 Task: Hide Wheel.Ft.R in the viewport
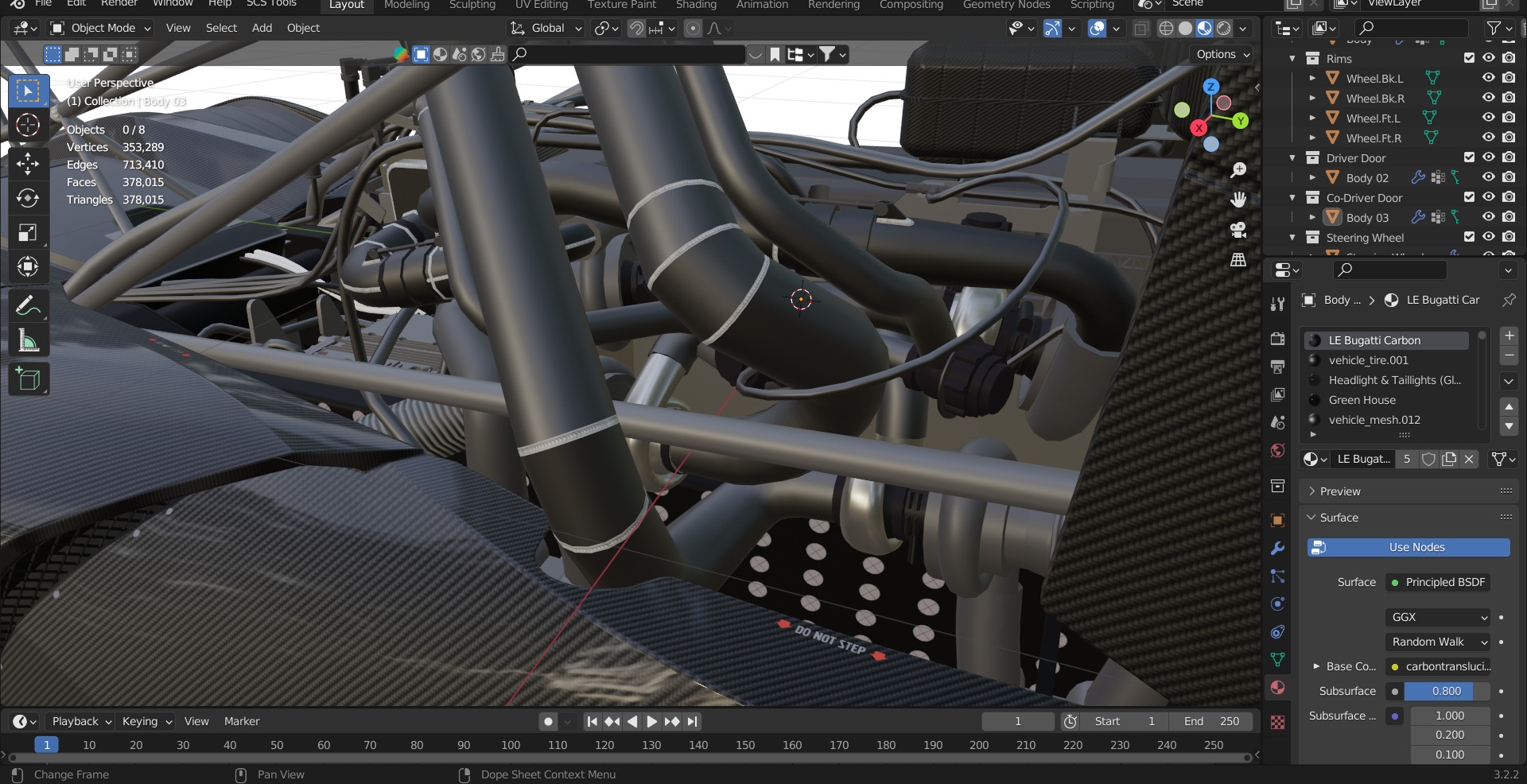1489,138
